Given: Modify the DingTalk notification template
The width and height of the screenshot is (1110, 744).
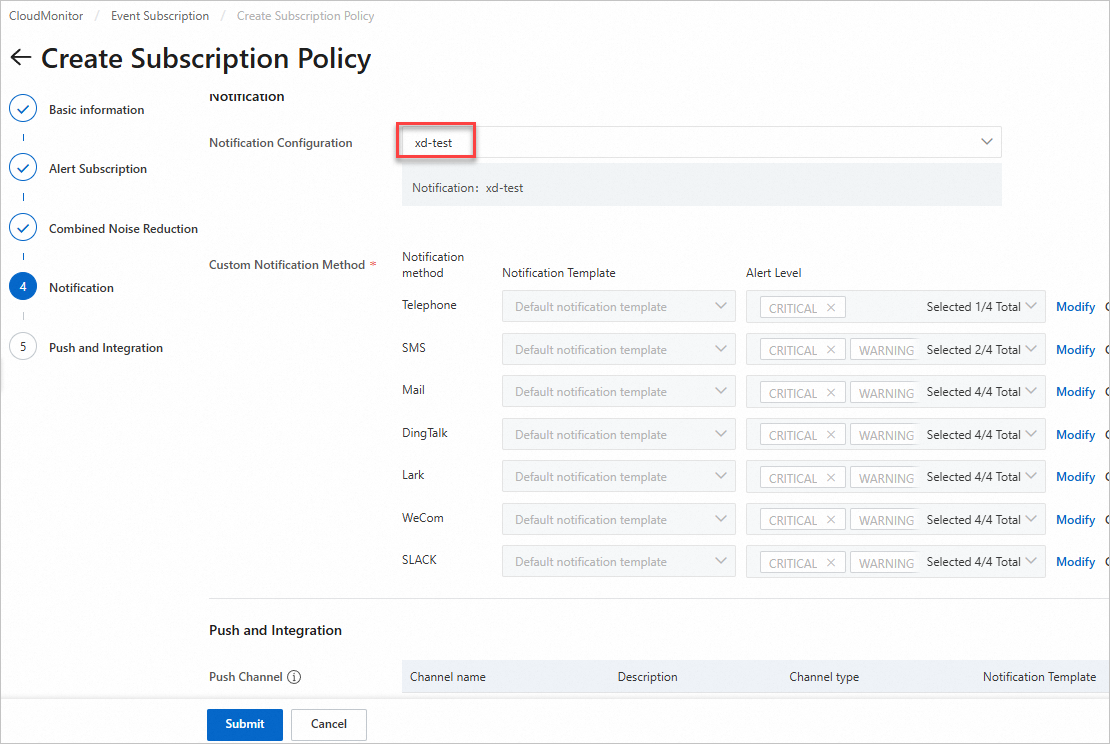Looking at the screenshot, I should pos(1075,435).
